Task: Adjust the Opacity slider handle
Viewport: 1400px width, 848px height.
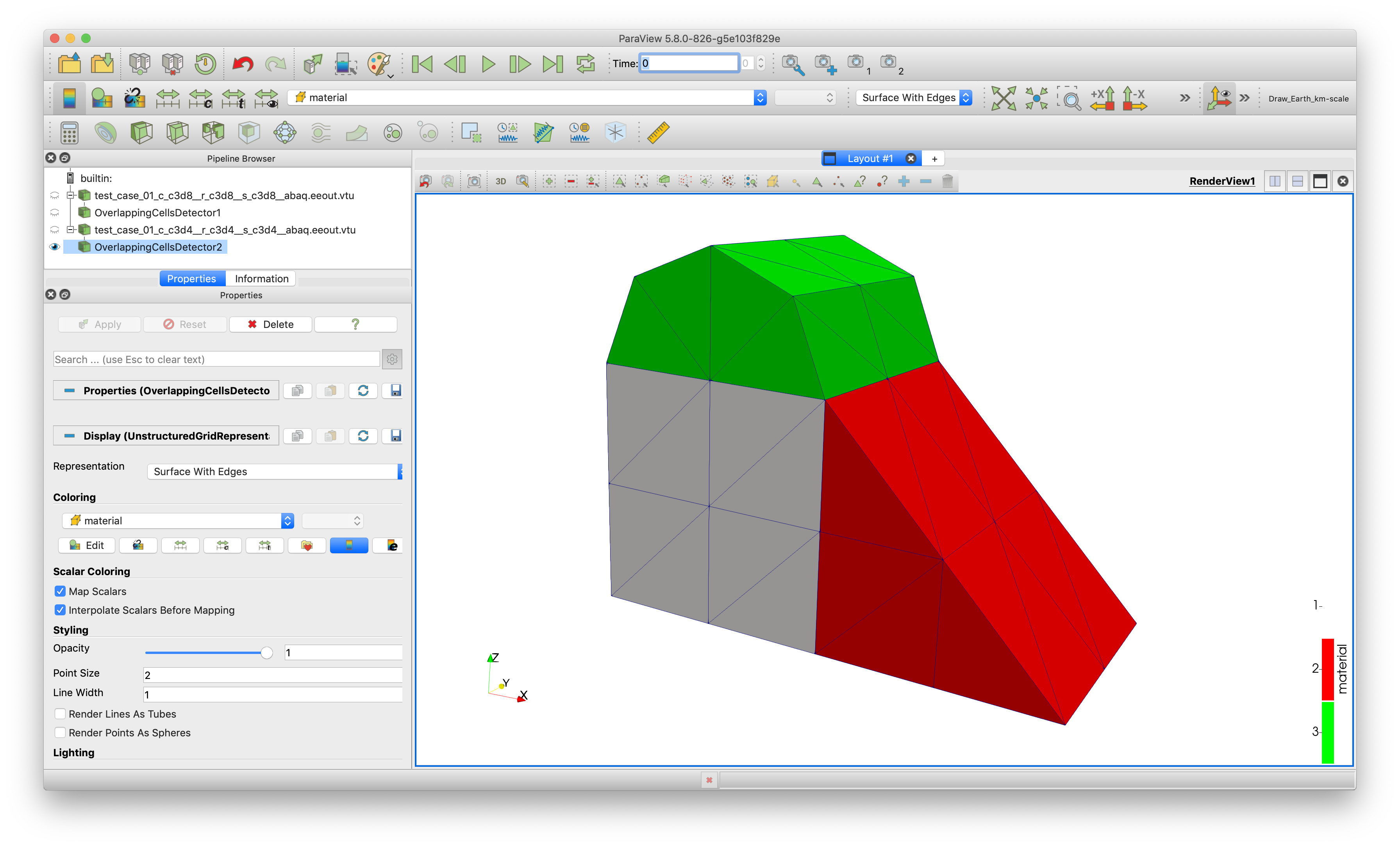Action: click(x=266, y=653)
